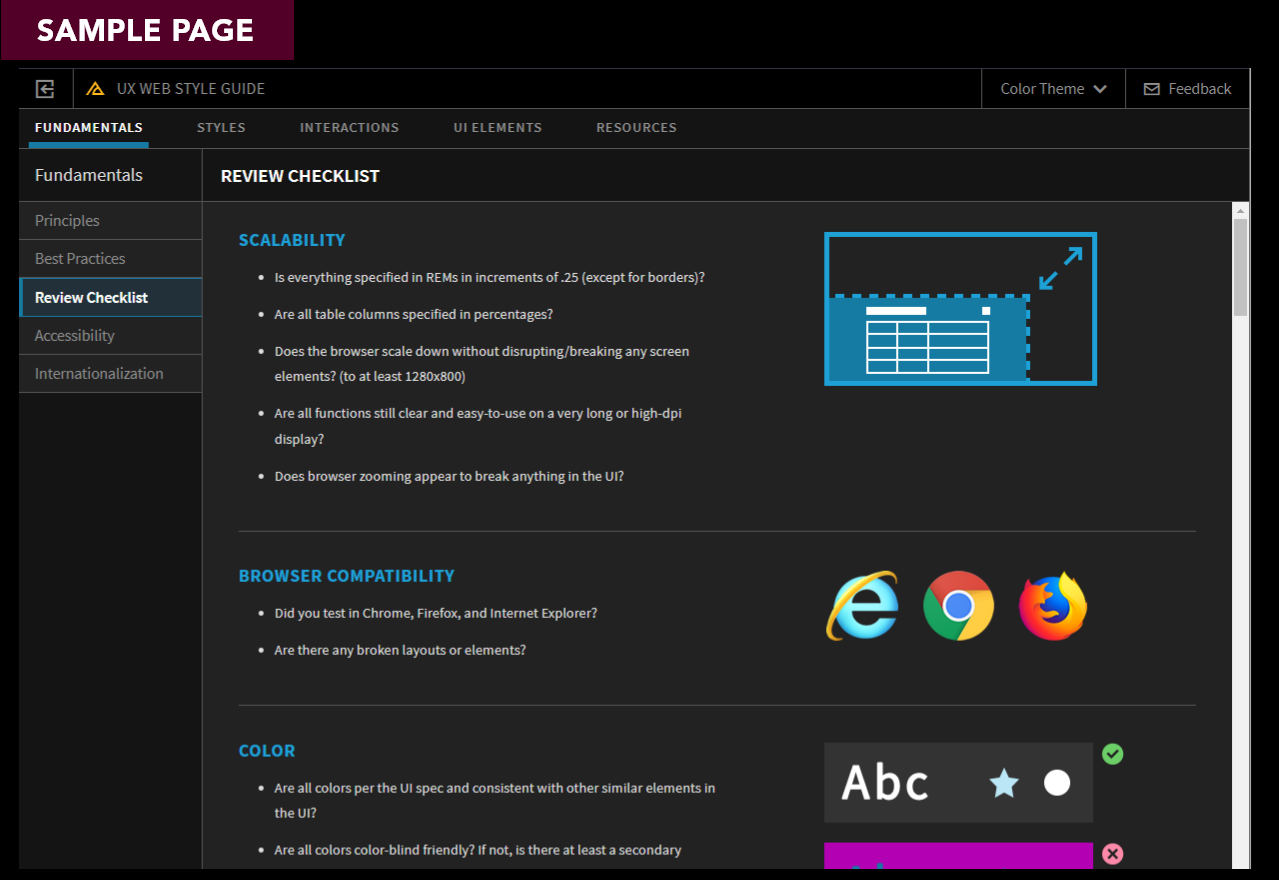Click the white circle in color sample
The height and width of the screenshot is (880, 1279).
pos(1057,783)
